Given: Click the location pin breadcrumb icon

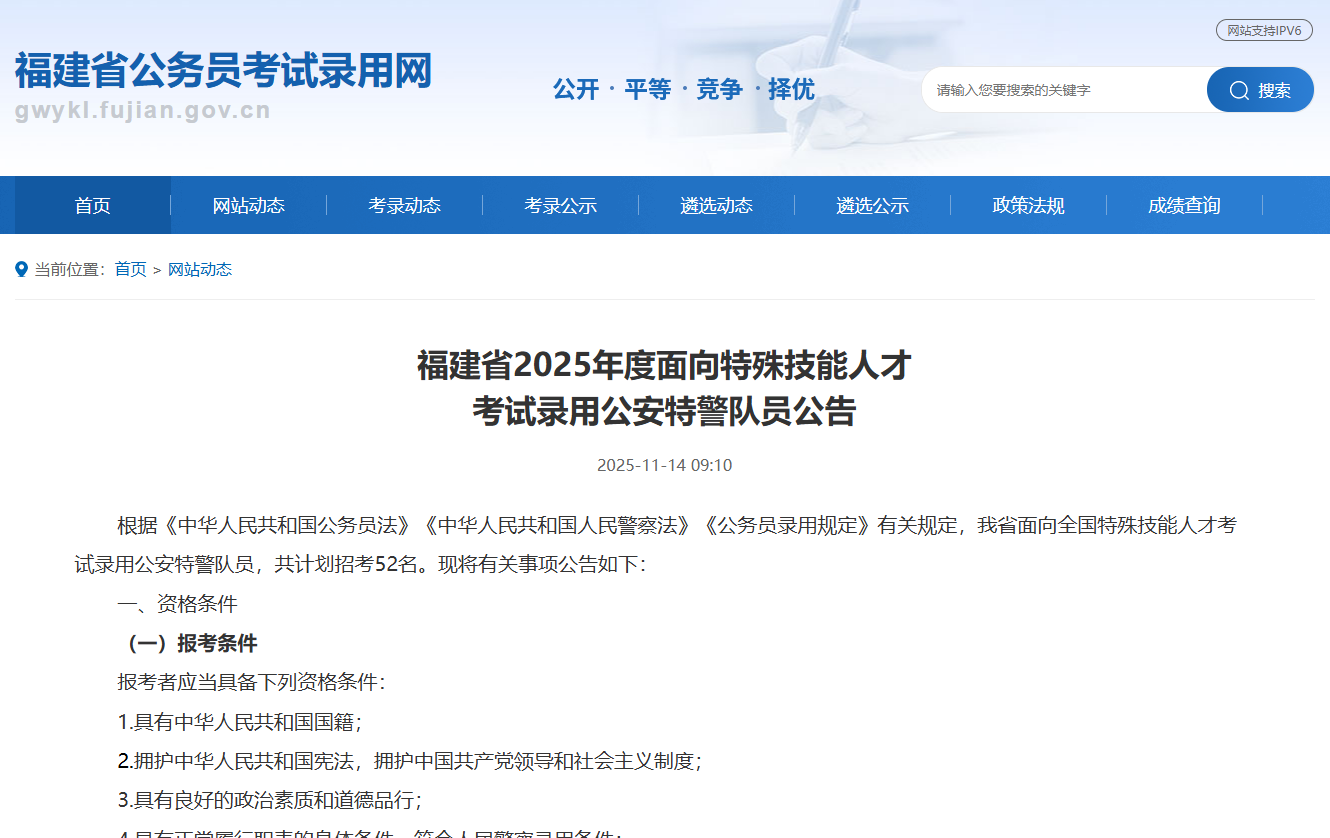Looking at the screenshot, I should [x=22, y=268].
